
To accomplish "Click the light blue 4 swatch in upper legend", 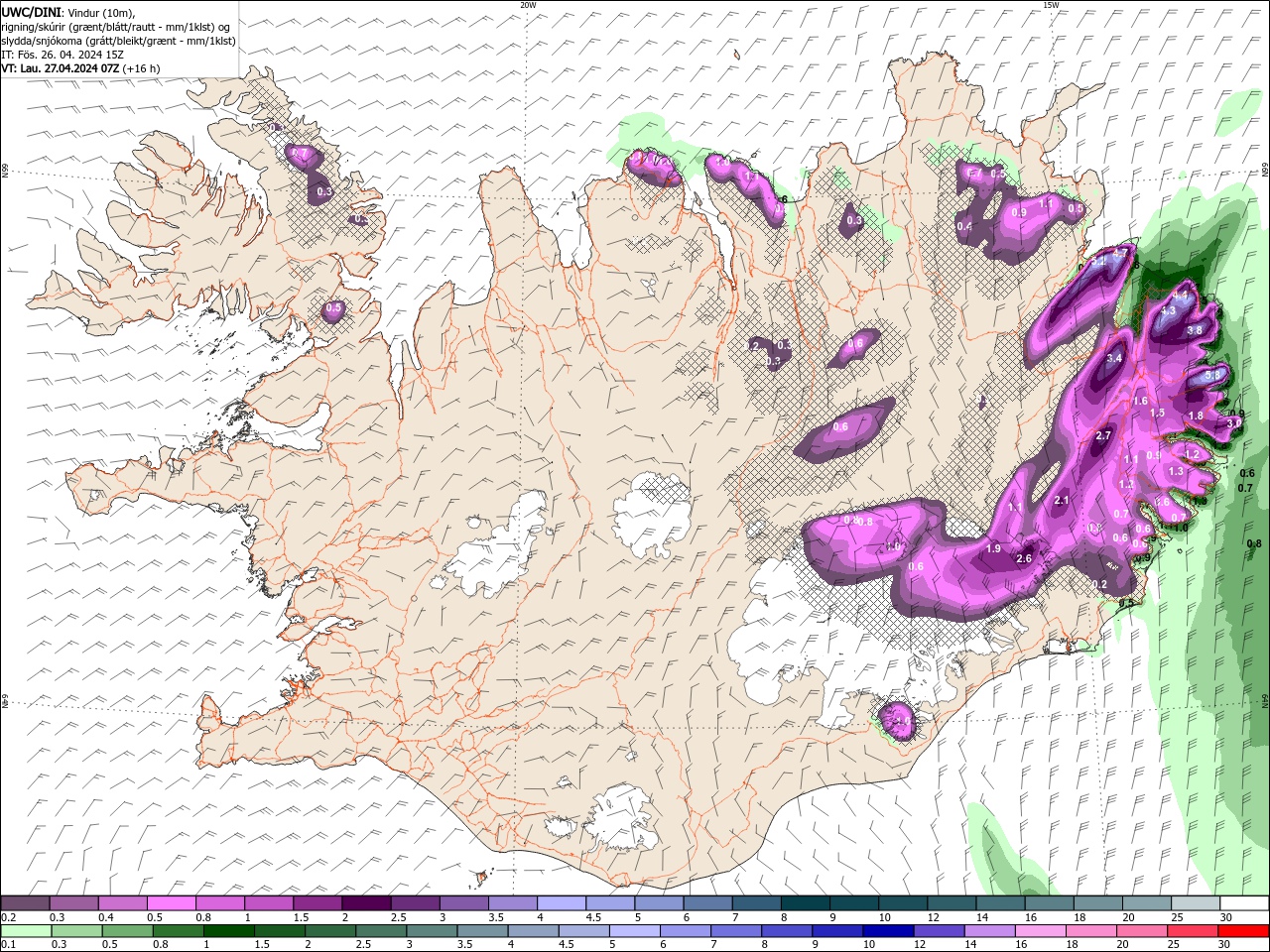I will click(x=561, y=903).
